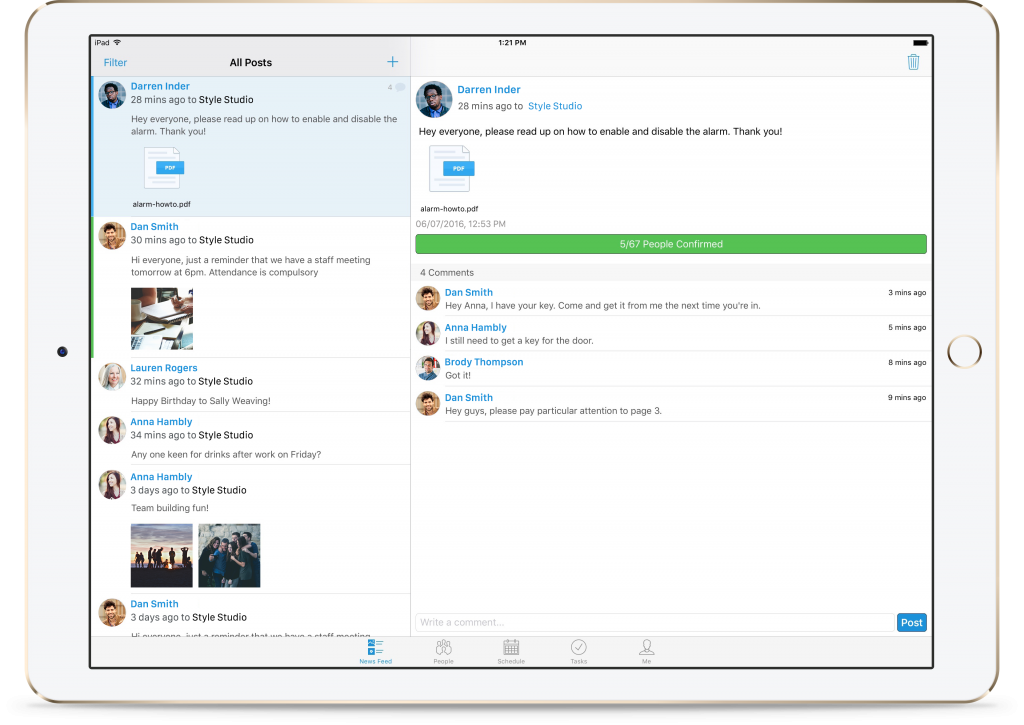The width and height of the screenshot is (1024, 725).
Task: Tap Lauren Rogers' profile picture
Action: (x=112, y=376)
